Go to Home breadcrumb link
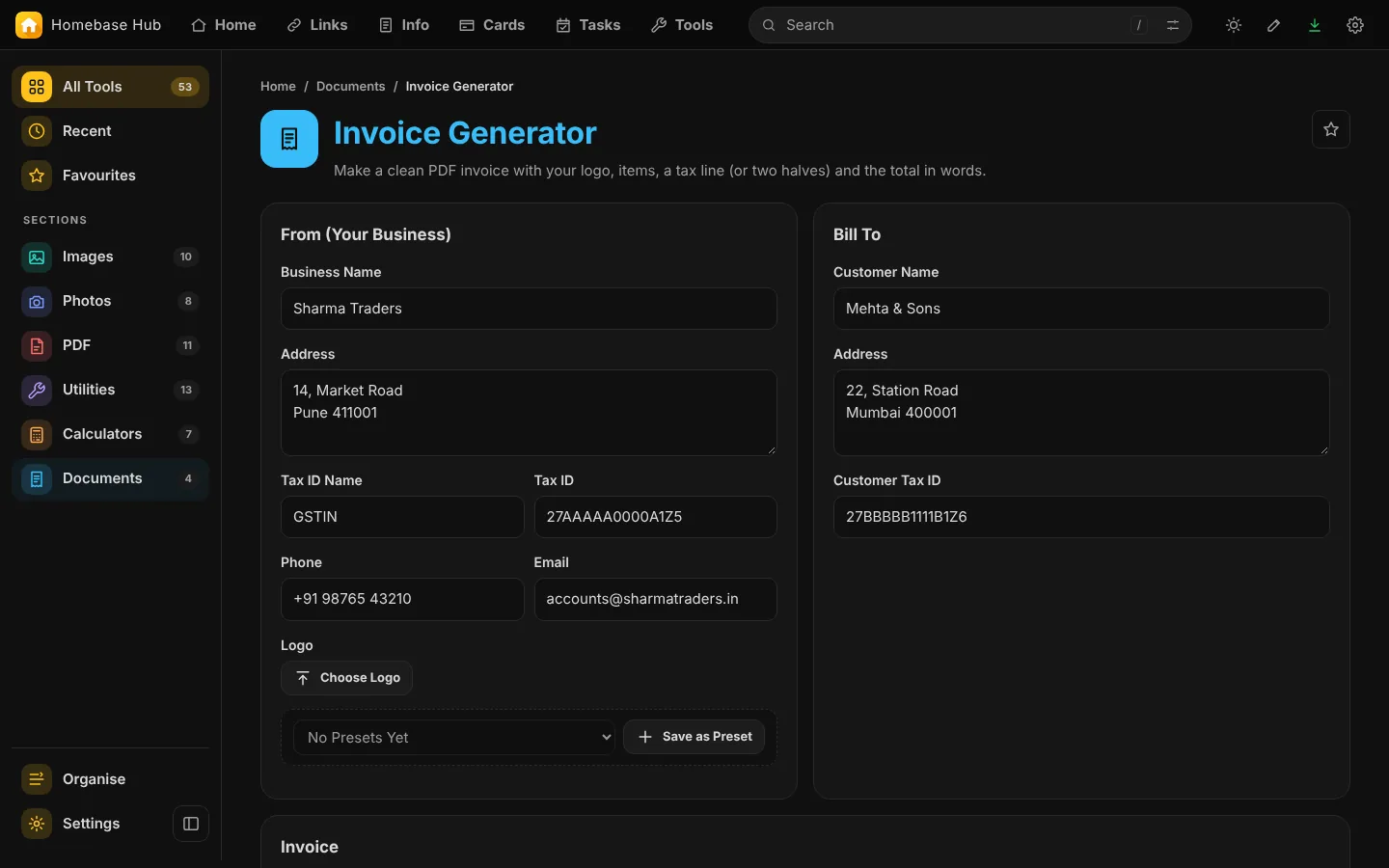 point(278,87)
